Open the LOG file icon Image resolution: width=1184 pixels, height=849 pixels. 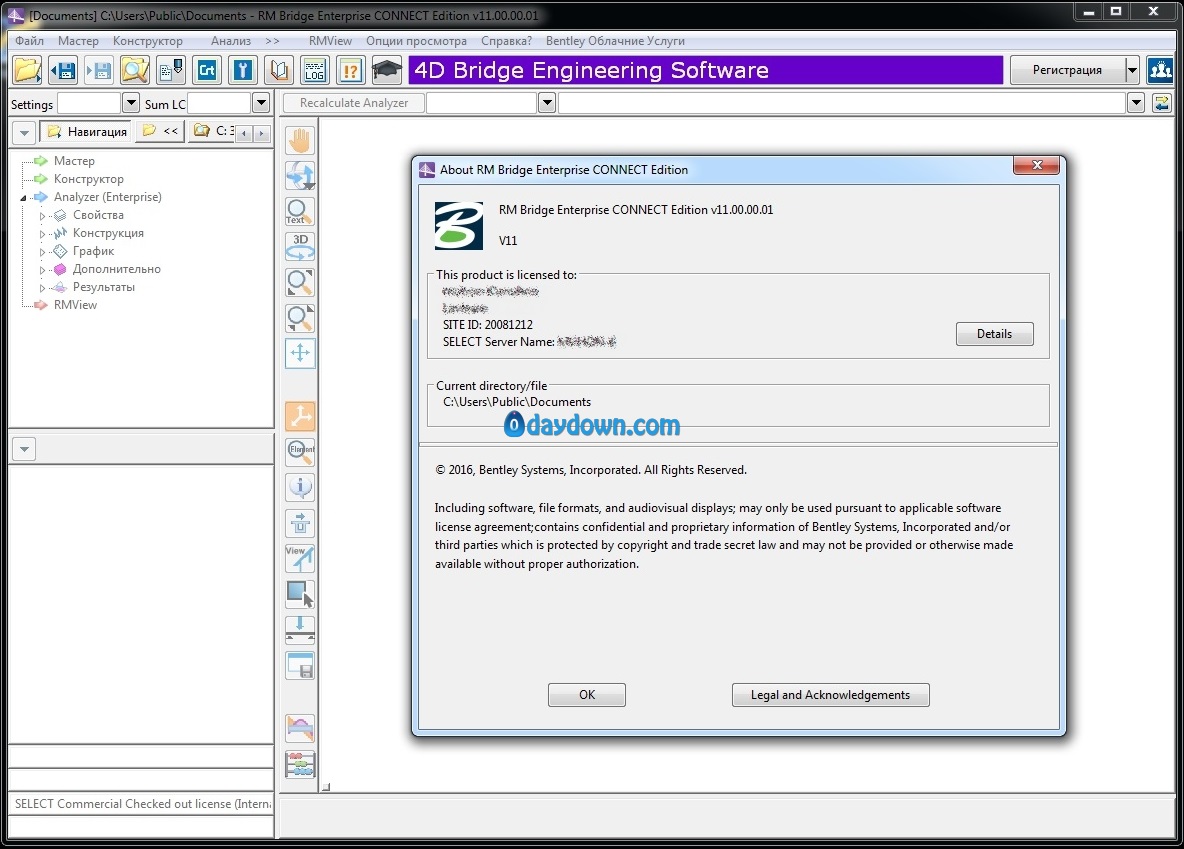pyautogui.click(x=315, y=70)
